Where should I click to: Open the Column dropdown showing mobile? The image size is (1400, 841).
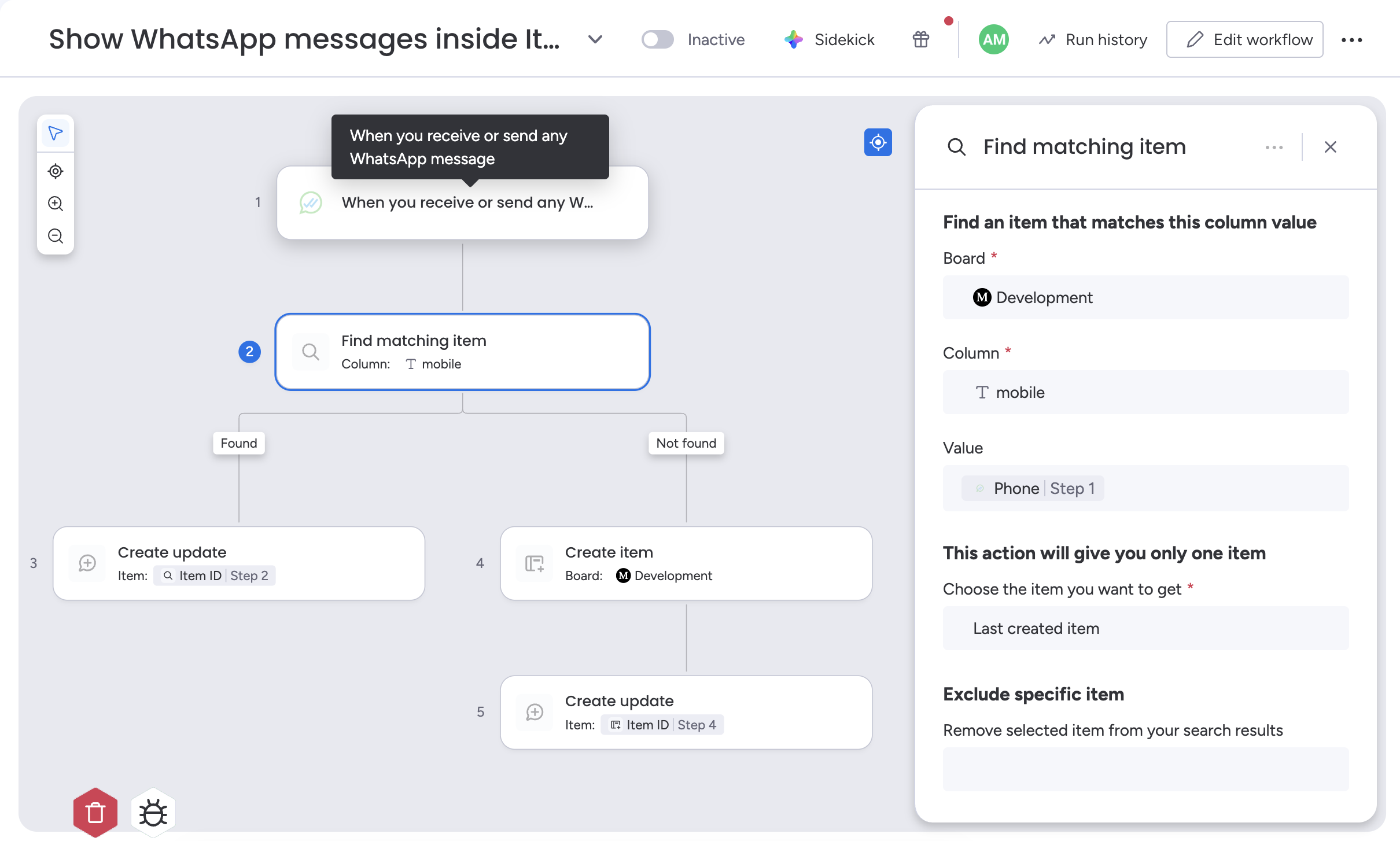[1145, 392]
